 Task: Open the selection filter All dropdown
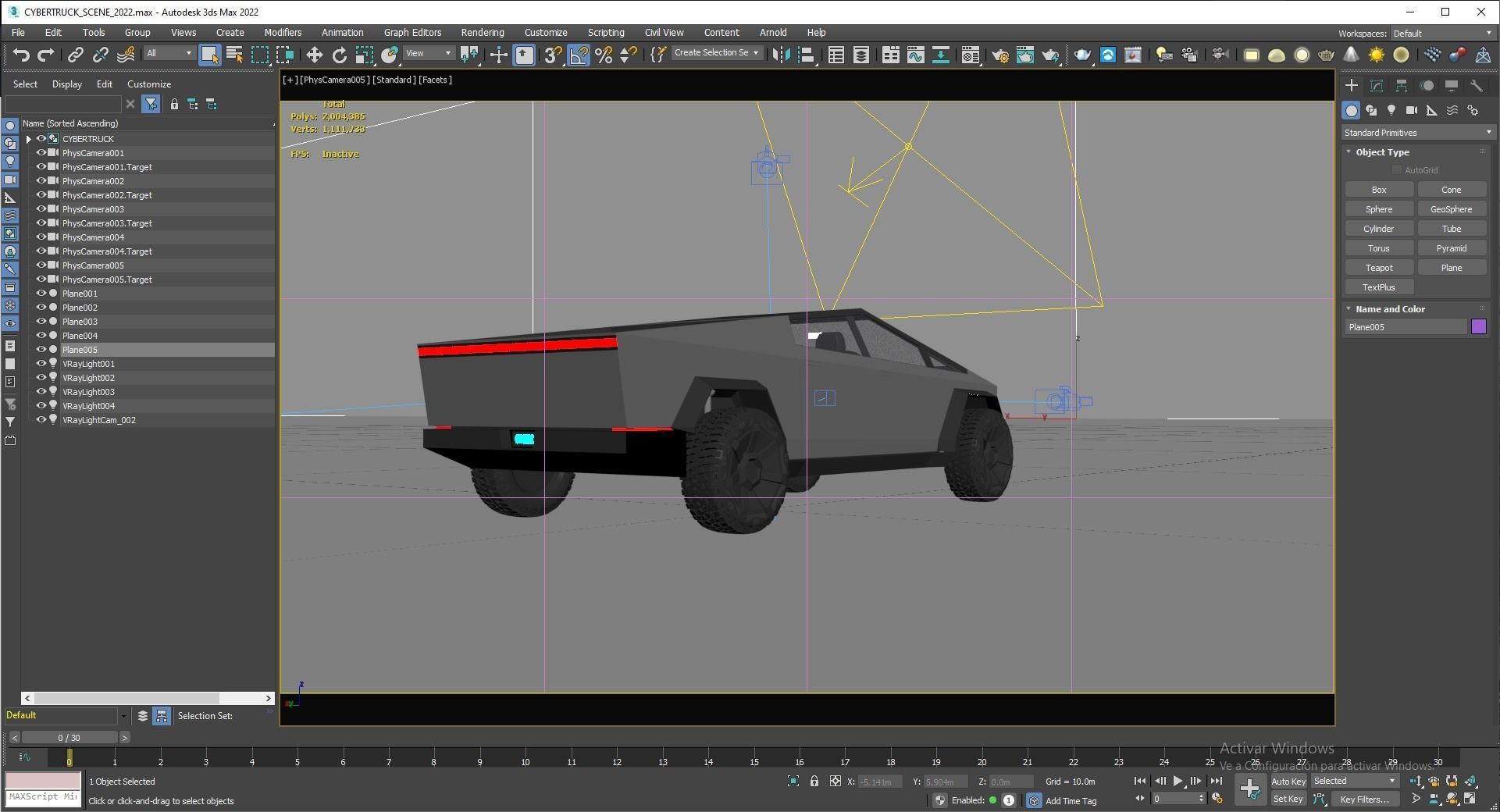pos(169,53)
